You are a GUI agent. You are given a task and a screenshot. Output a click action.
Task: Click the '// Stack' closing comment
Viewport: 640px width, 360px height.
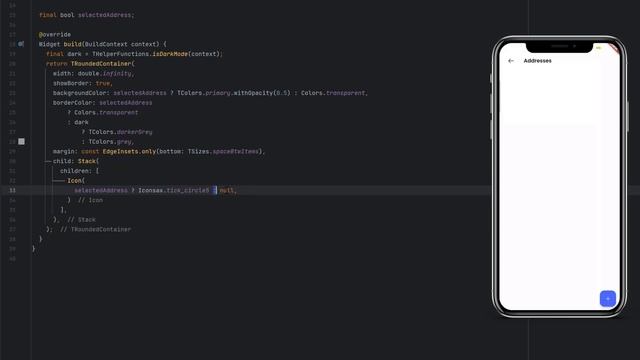pos(82,220)
